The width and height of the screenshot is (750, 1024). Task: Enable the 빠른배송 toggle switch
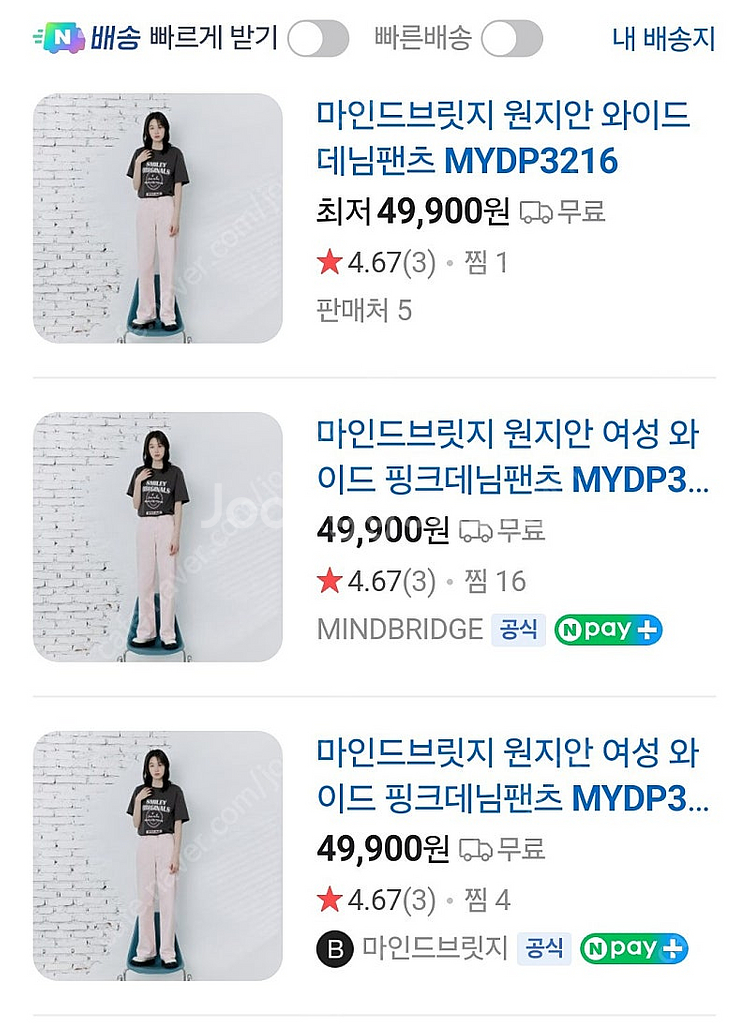click(511, 39)
